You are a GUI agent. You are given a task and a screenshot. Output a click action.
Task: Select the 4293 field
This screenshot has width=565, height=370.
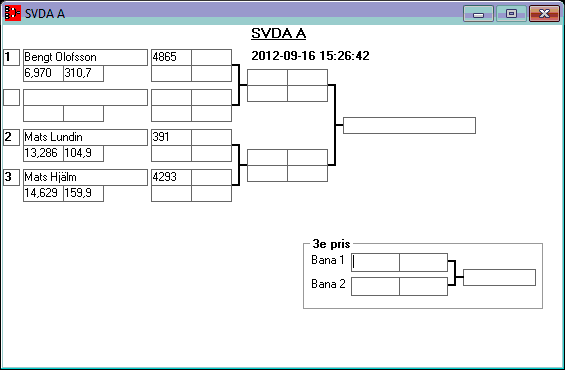[x=171, y=177]
